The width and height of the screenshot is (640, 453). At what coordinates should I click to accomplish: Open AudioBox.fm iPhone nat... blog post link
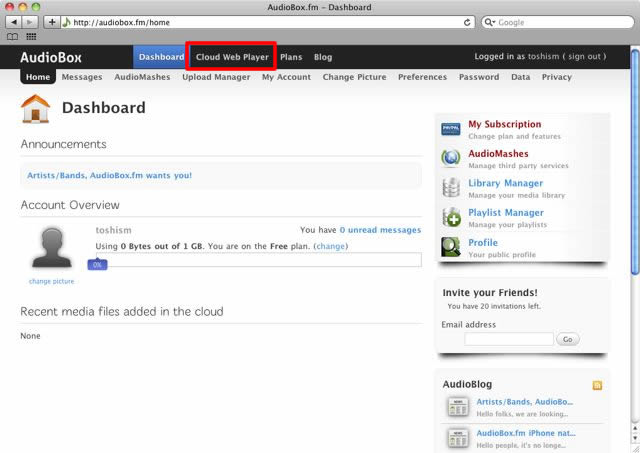pyautogui.click(x=526, y=433)
